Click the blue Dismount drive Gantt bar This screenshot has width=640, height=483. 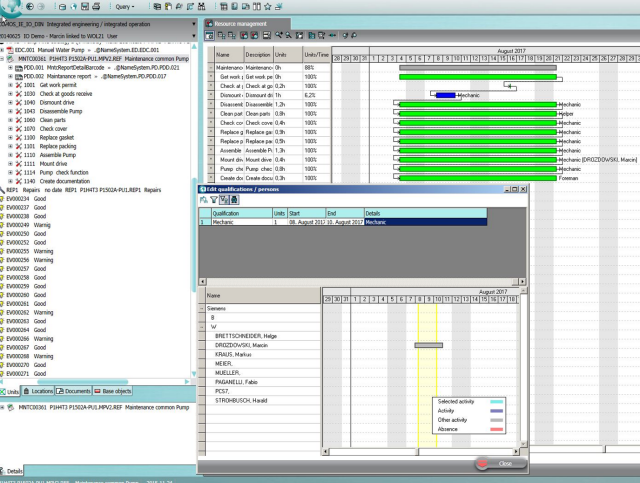pos(446,95)
